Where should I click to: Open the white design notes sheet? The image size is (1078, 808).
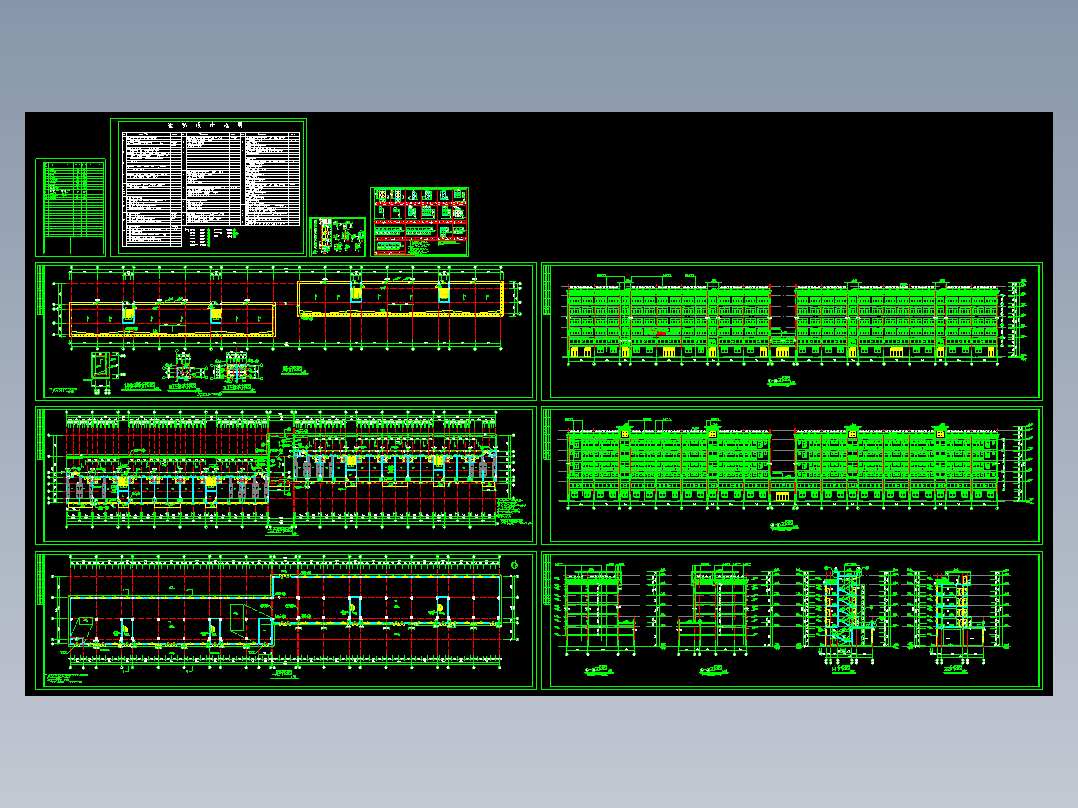(x=208, y=187)
